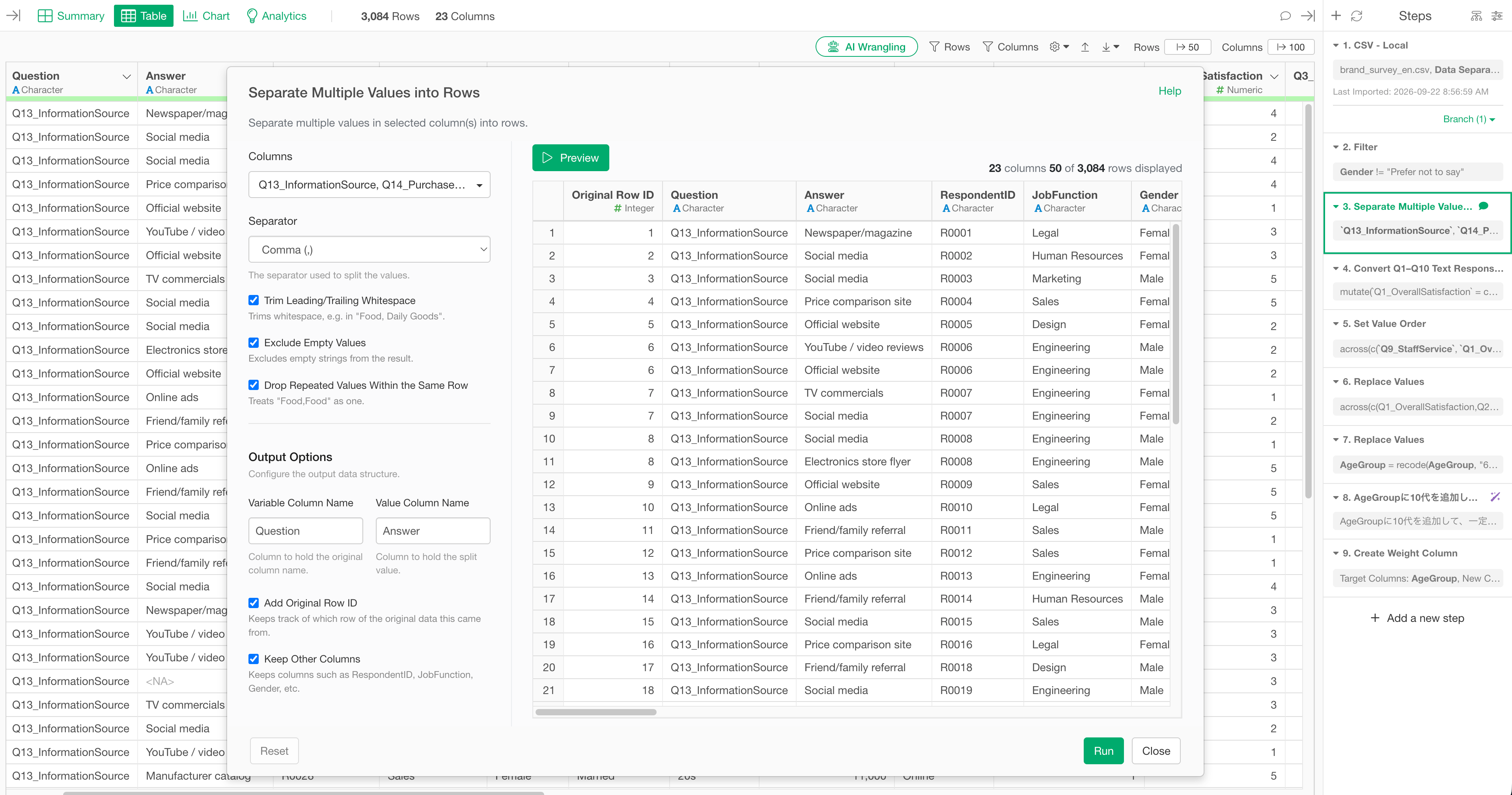Switch to the Analytics tab
Screen dimensions: 1512x795
[276, 16]
